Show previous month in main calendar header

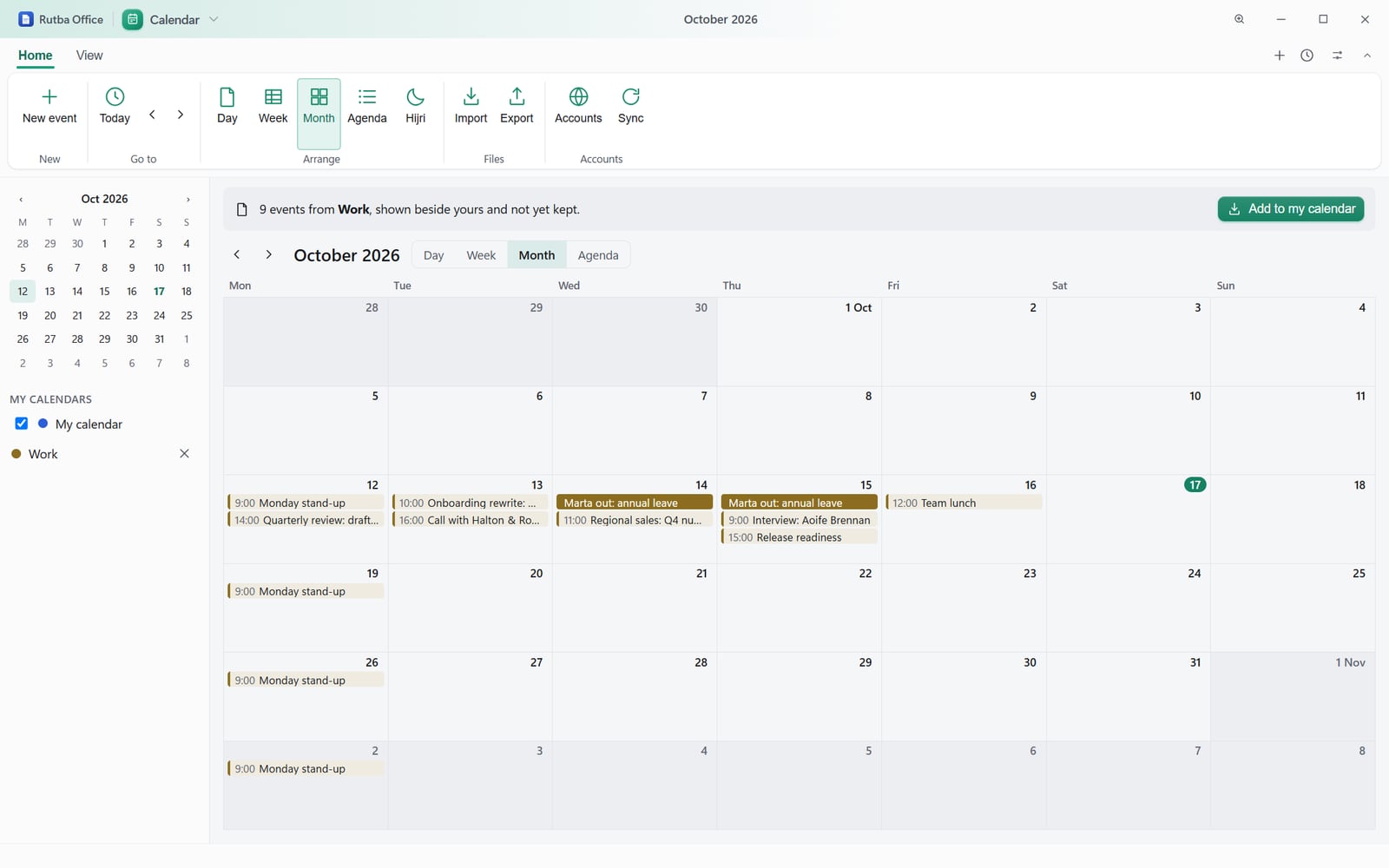(236, 254)
